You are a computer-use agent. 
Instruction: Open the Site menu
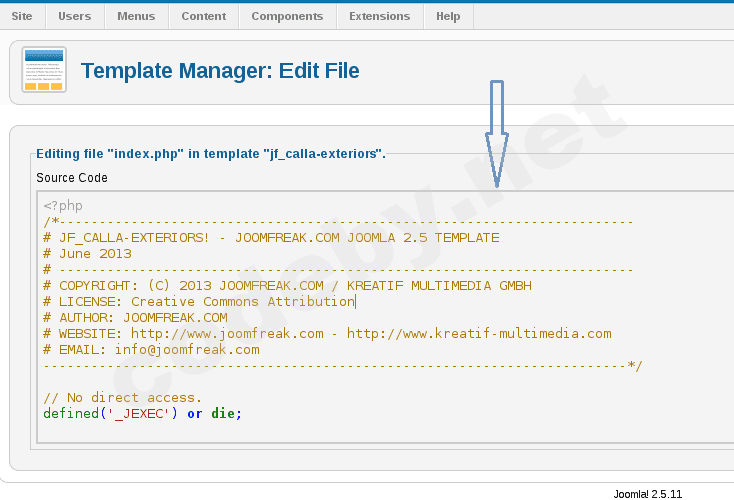point(22,16)
